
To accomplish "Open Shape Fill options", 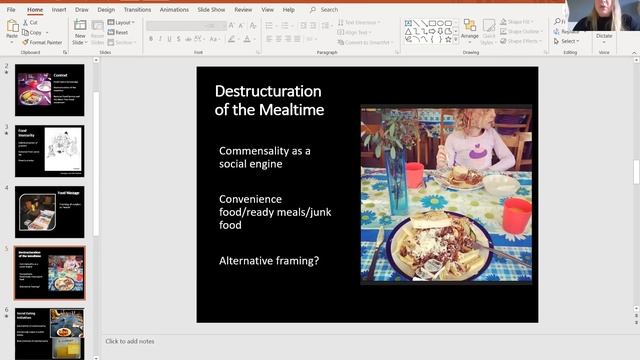I will click(517, 22).
